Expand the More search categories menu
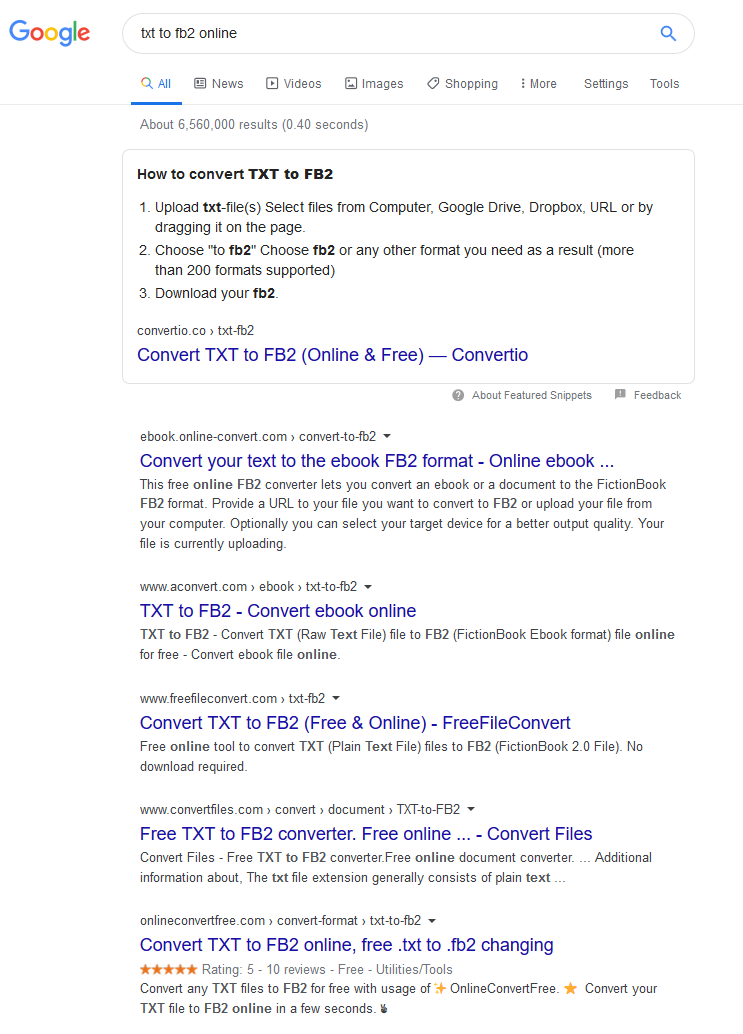 pyautogui.click(x=539, y=84)
